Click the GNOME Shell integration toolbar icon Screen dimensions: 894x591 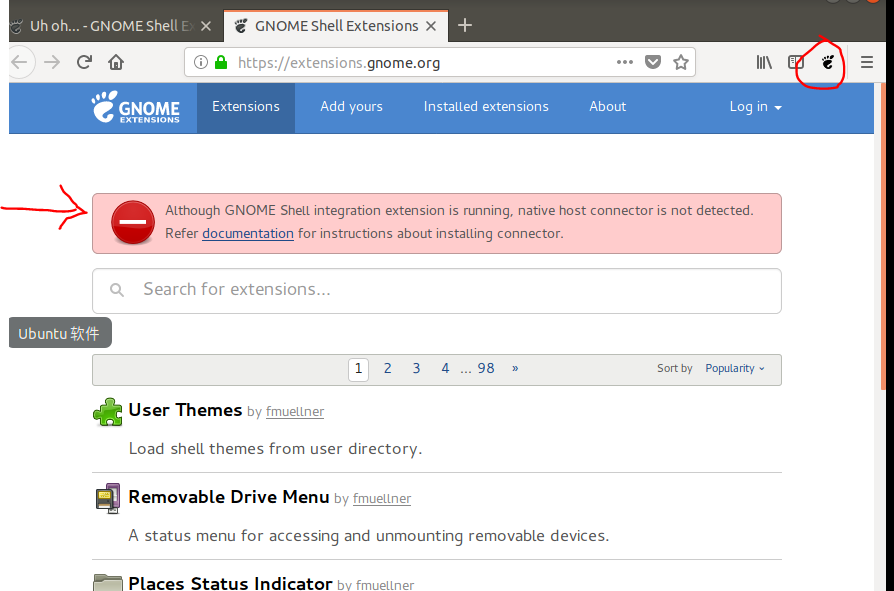pos(827,63)
